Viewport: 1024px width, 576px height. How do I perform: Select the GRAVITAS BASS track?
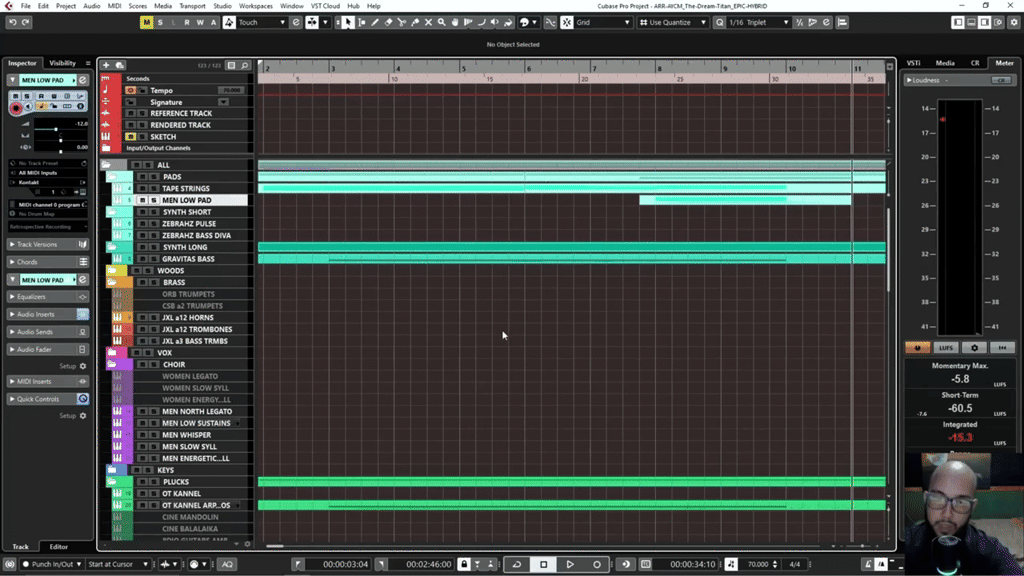(x=188, y=259)
